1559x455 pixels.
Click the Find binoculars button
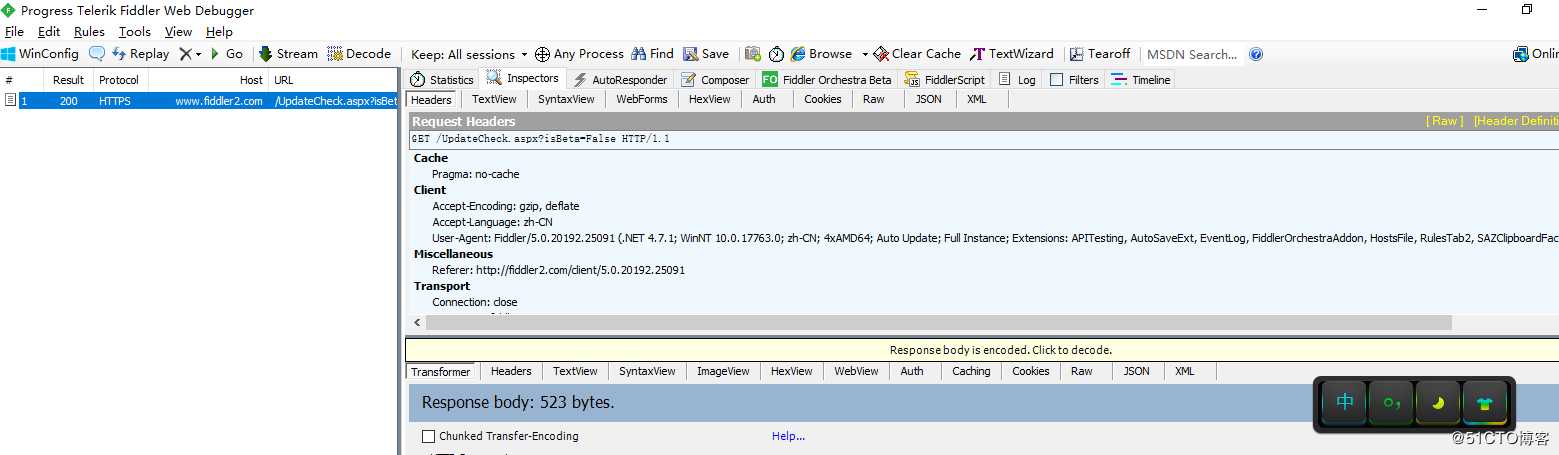point(651,54)
